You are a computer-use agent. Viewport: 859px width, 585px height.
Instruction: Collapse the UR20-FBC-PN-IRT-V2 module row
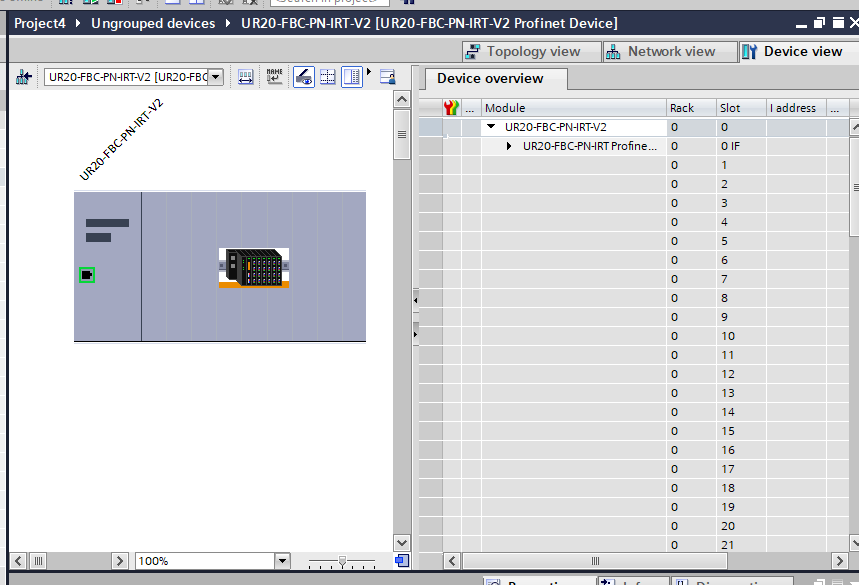point(491,127)
